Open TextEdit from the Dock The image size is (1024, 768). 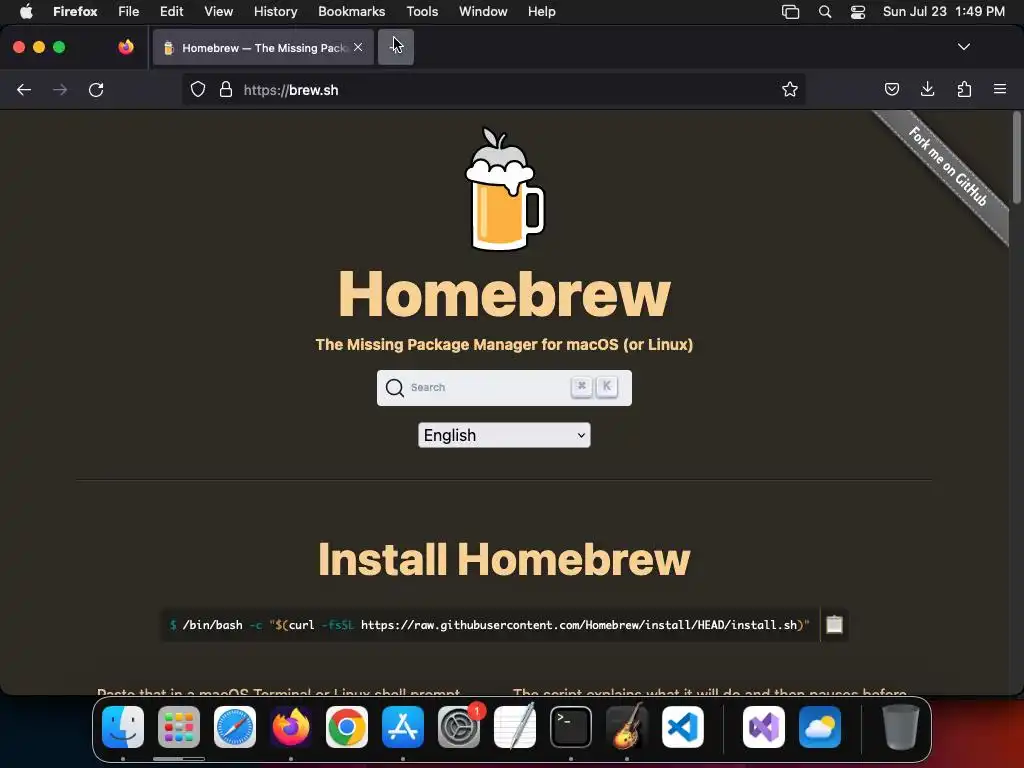pos(515,727)
